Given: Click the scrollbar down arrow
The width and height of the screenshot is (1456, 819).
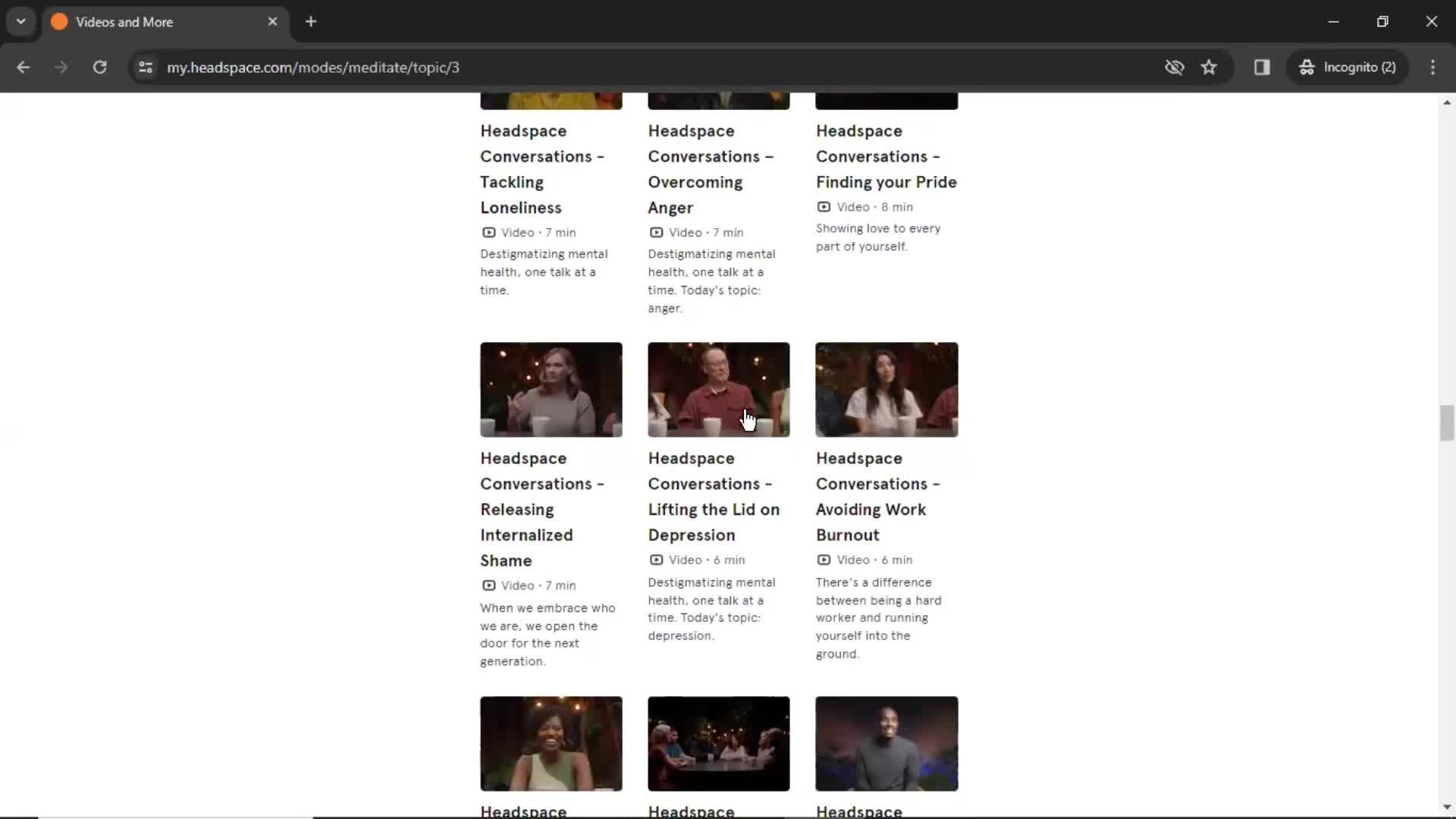Looking at the screenshot, I should click(1447, 808).
